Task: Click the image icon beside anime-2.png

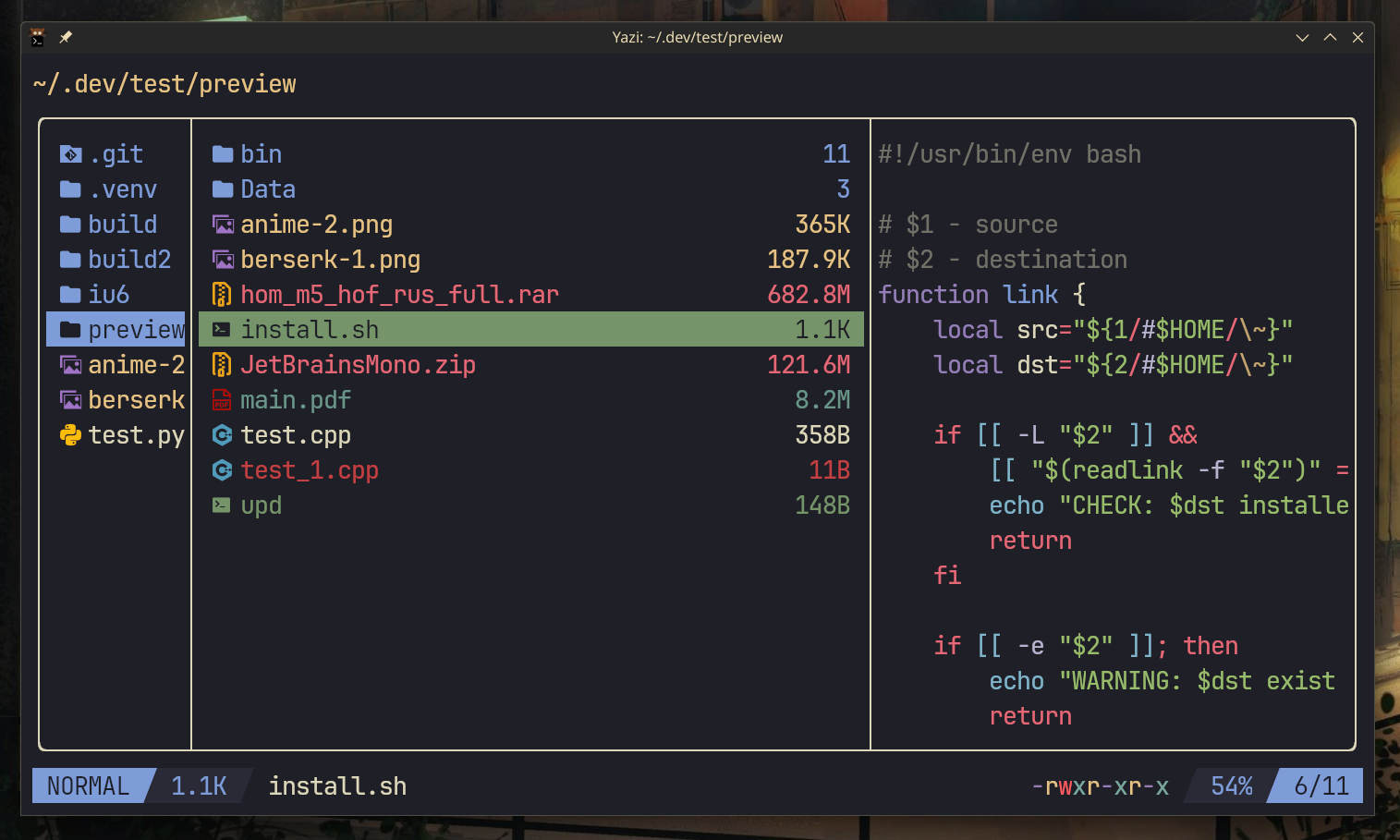Action: [x=222, y=225]
